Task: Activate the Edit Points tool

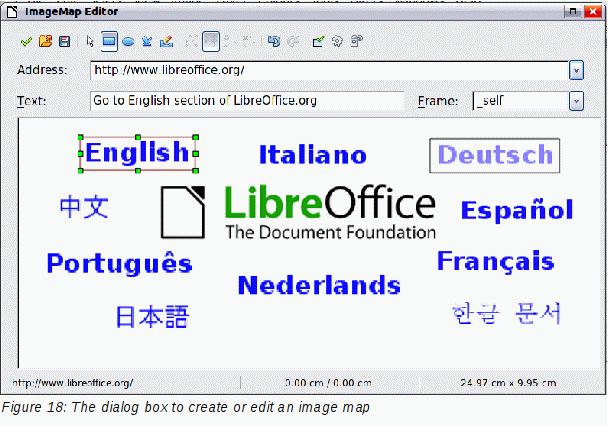Action: click(x=192, y=41)
